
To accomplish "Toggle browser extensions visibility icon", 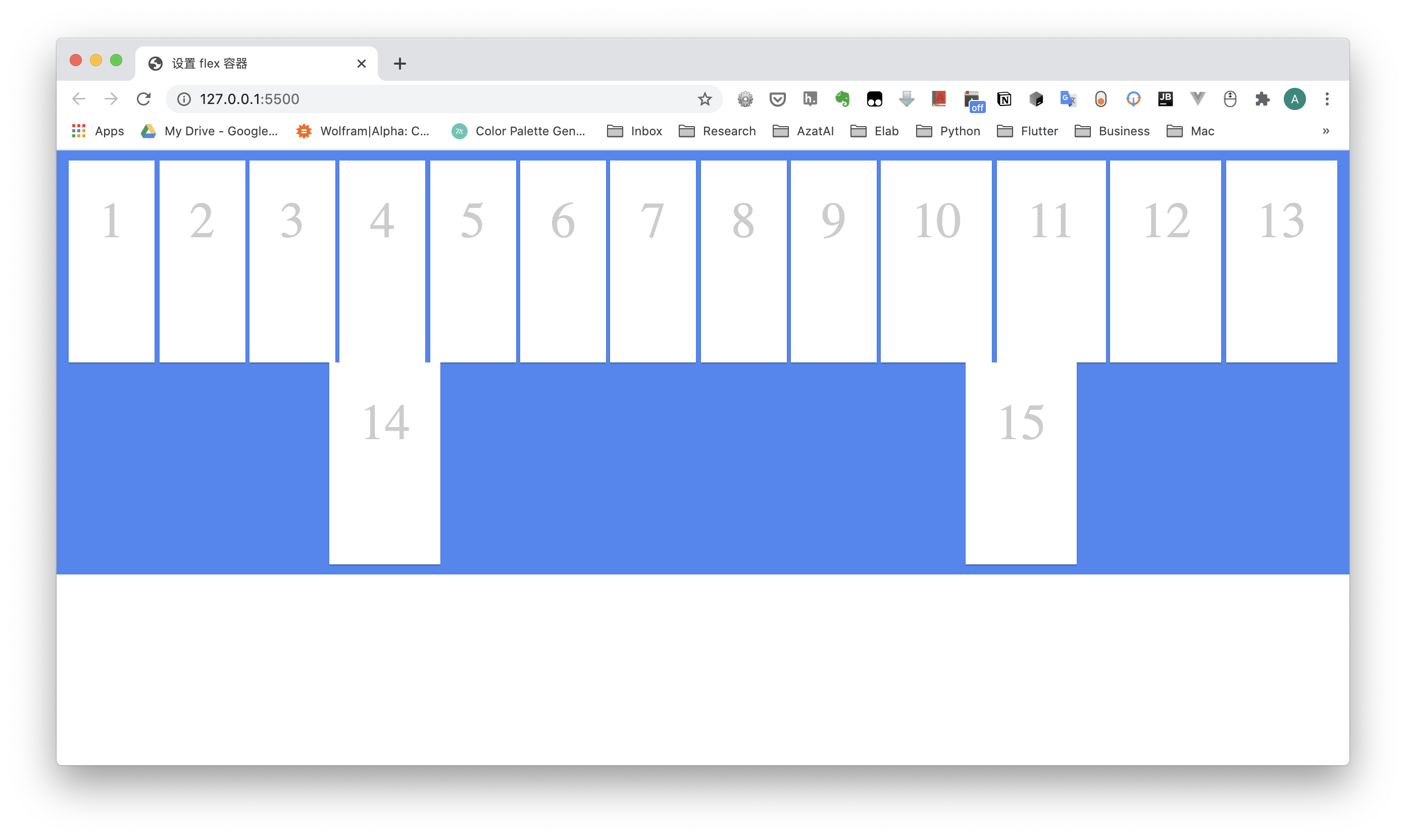I will click(1262, 98).
